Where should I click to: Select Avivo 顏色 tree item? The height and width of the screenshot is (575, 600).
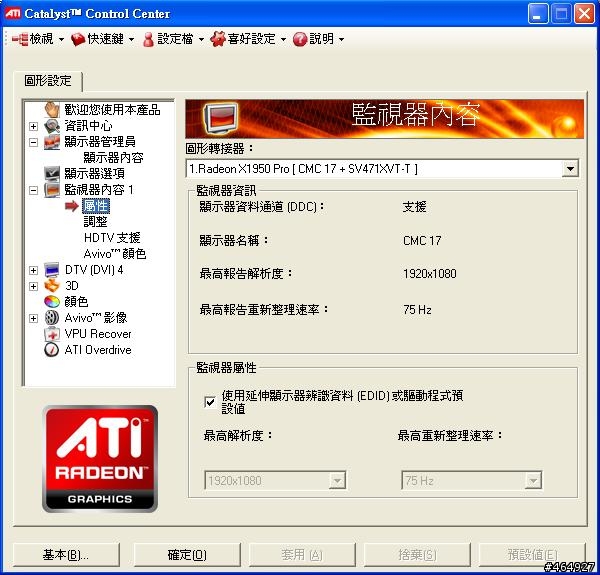click(x=114, y=254)
